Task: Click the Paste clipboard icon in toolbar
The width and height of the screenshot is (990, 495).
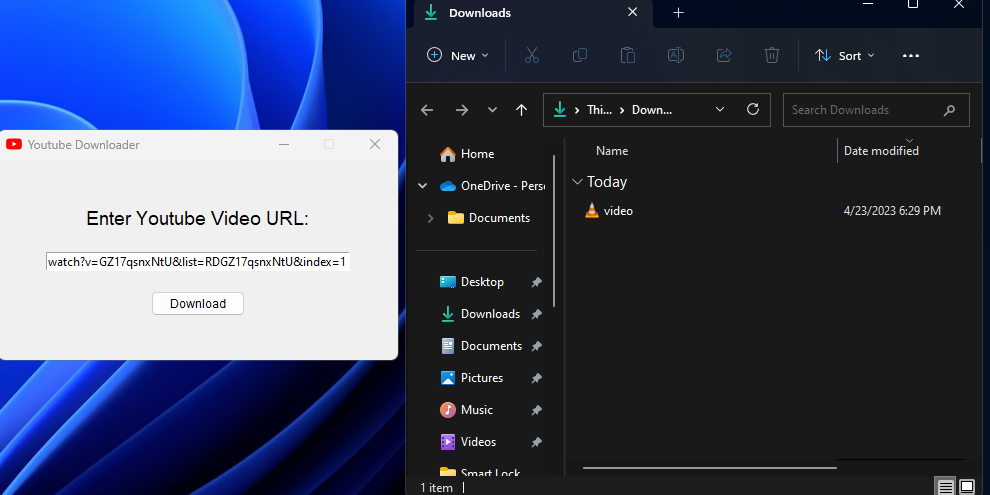Action: coord(628,56)
